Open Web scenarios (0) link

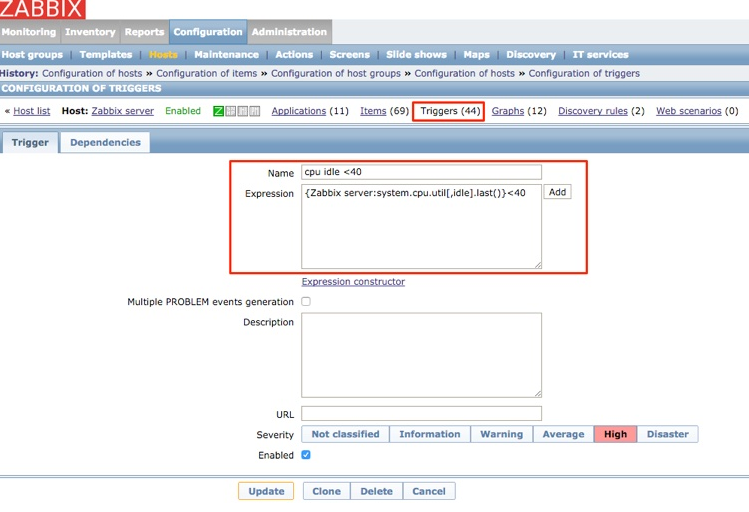[x=688, y=111]
